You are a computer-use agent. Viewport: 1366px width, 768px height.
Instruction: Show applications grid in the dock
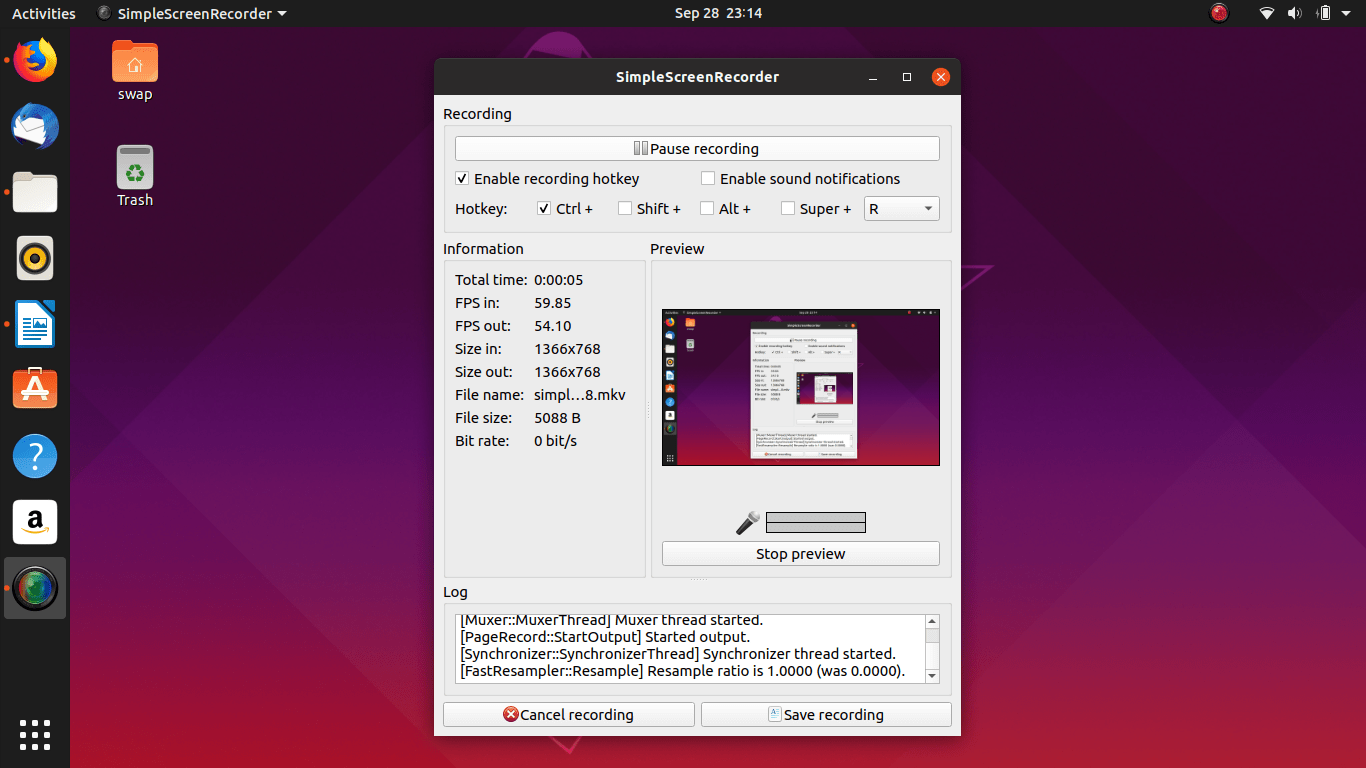(35, 734)
